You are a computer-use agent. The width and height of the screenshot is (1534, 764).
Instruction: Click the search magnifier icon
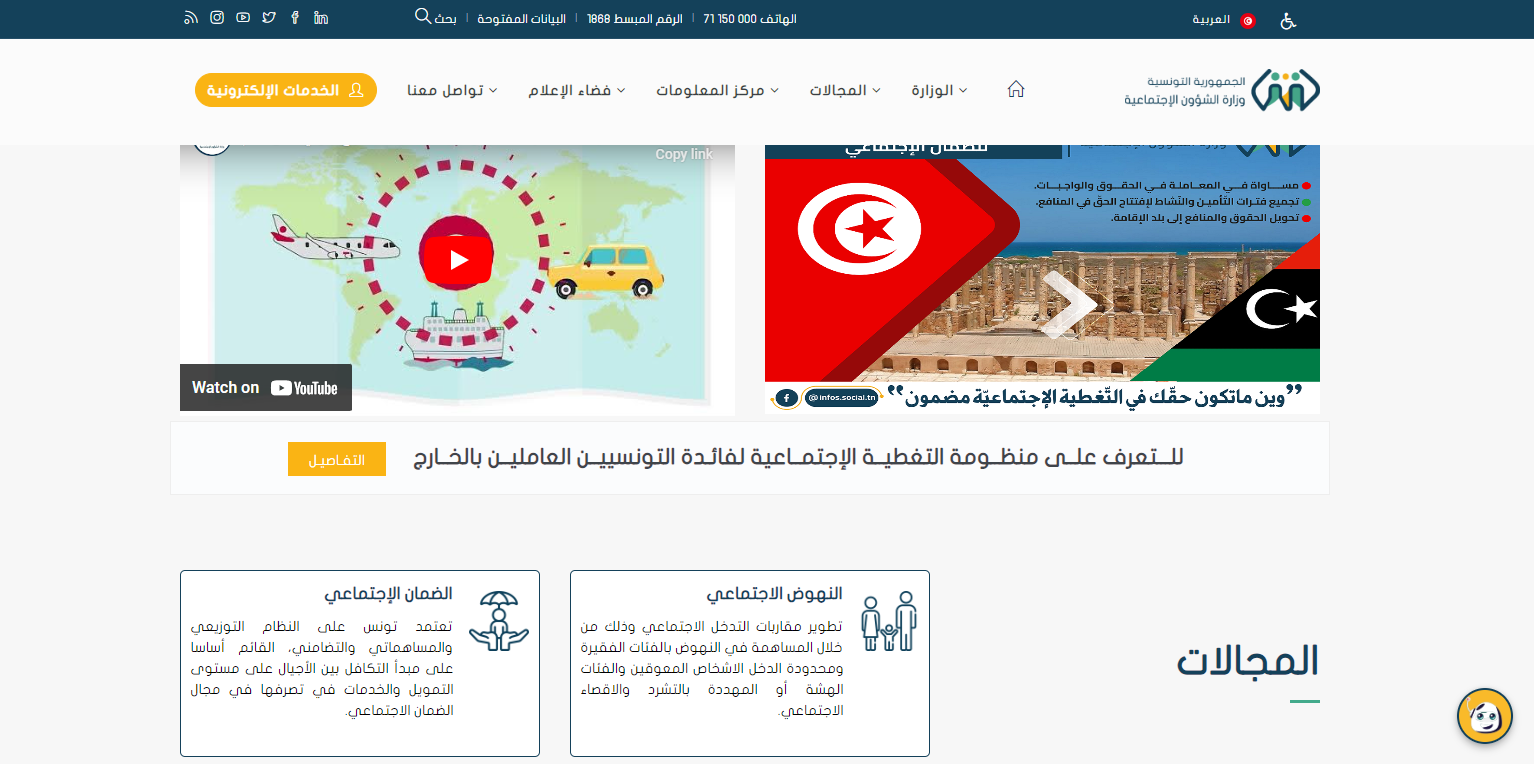pos(423,17)
